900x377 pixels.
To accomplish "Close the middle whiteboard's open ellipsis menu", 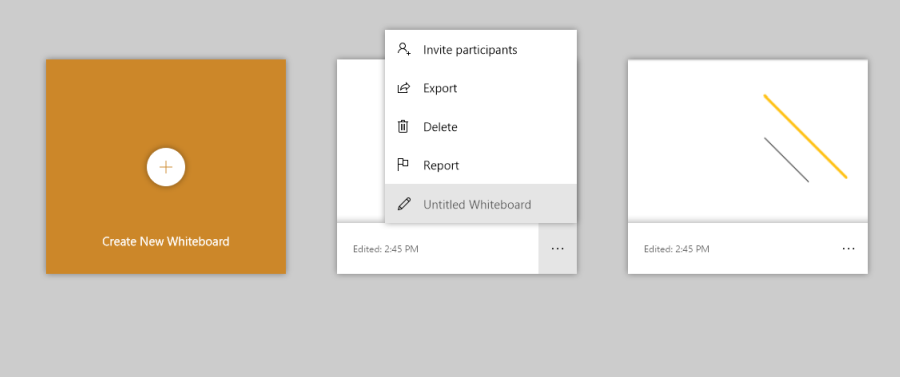I will point(557,248).
